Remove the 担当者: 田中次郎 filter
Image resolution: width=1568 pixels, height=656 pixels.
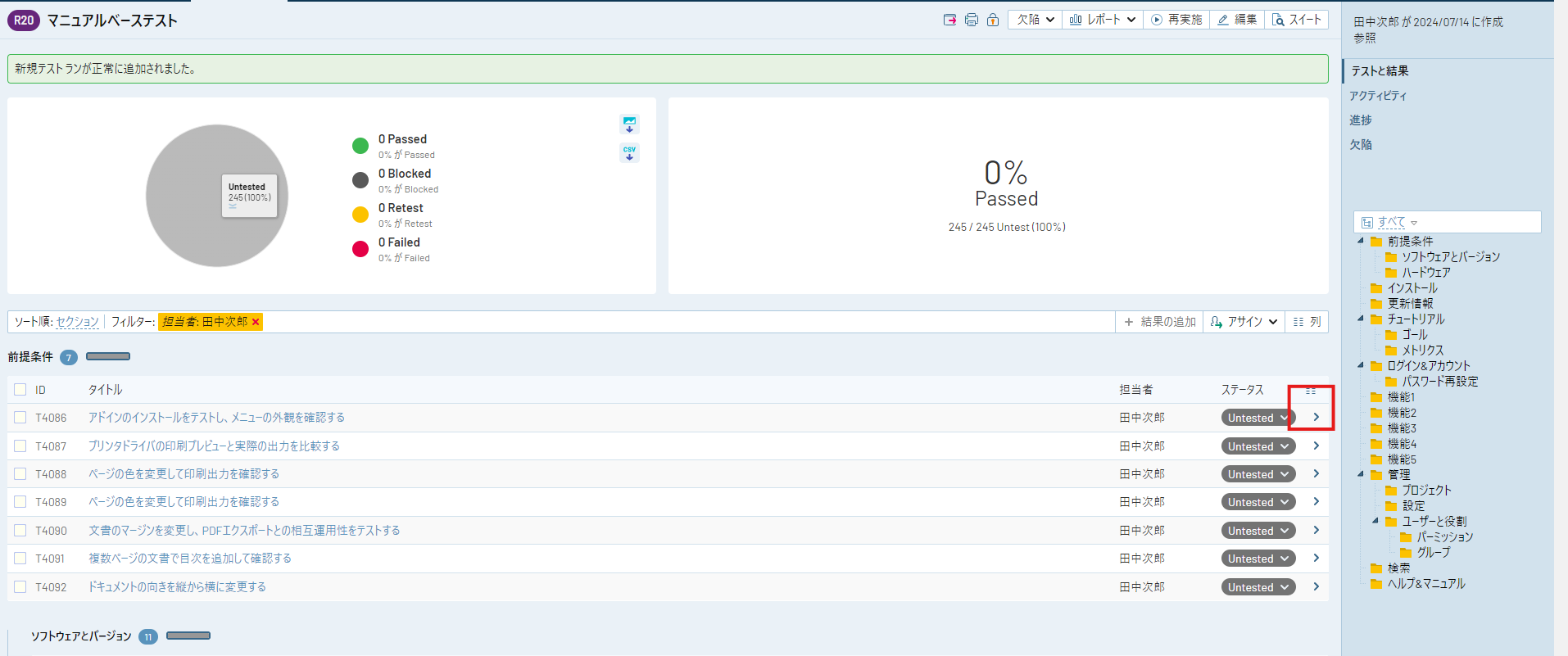point(256,322)
